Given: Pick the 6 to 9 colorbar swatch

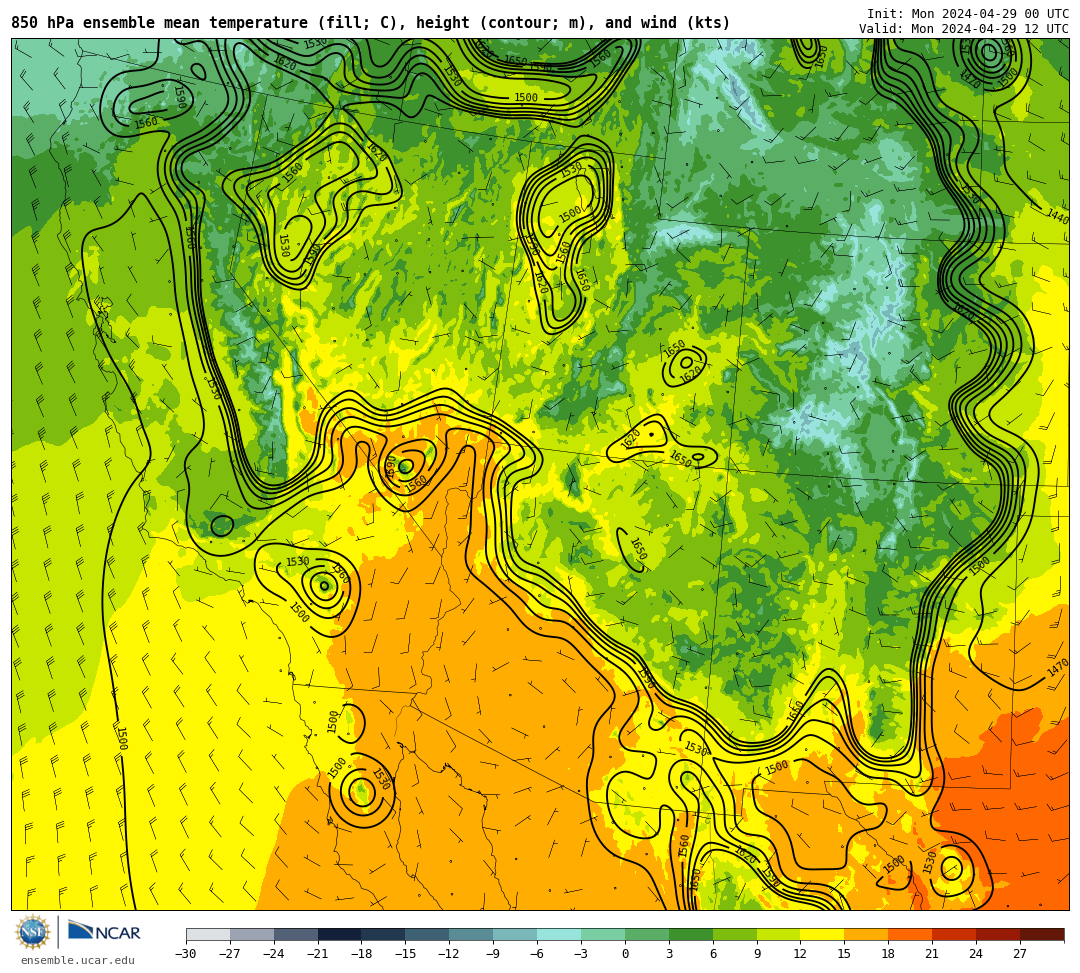Looking at the screenshot, I should (x=735, y=934).
